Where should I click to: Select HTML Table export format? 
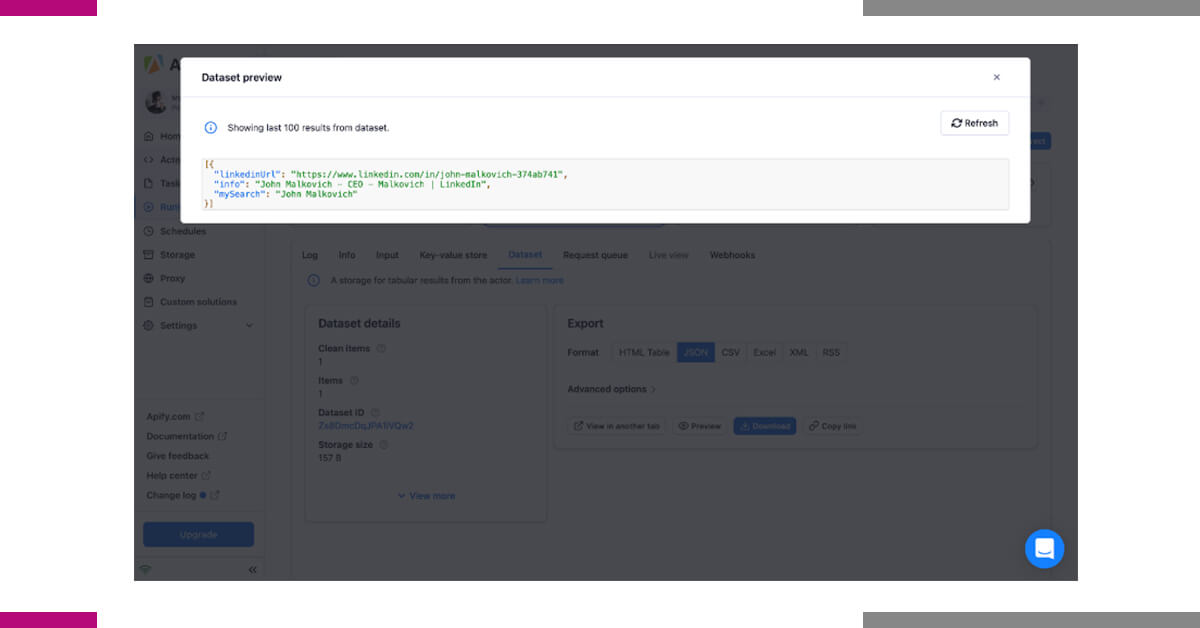tap(644, 353)
